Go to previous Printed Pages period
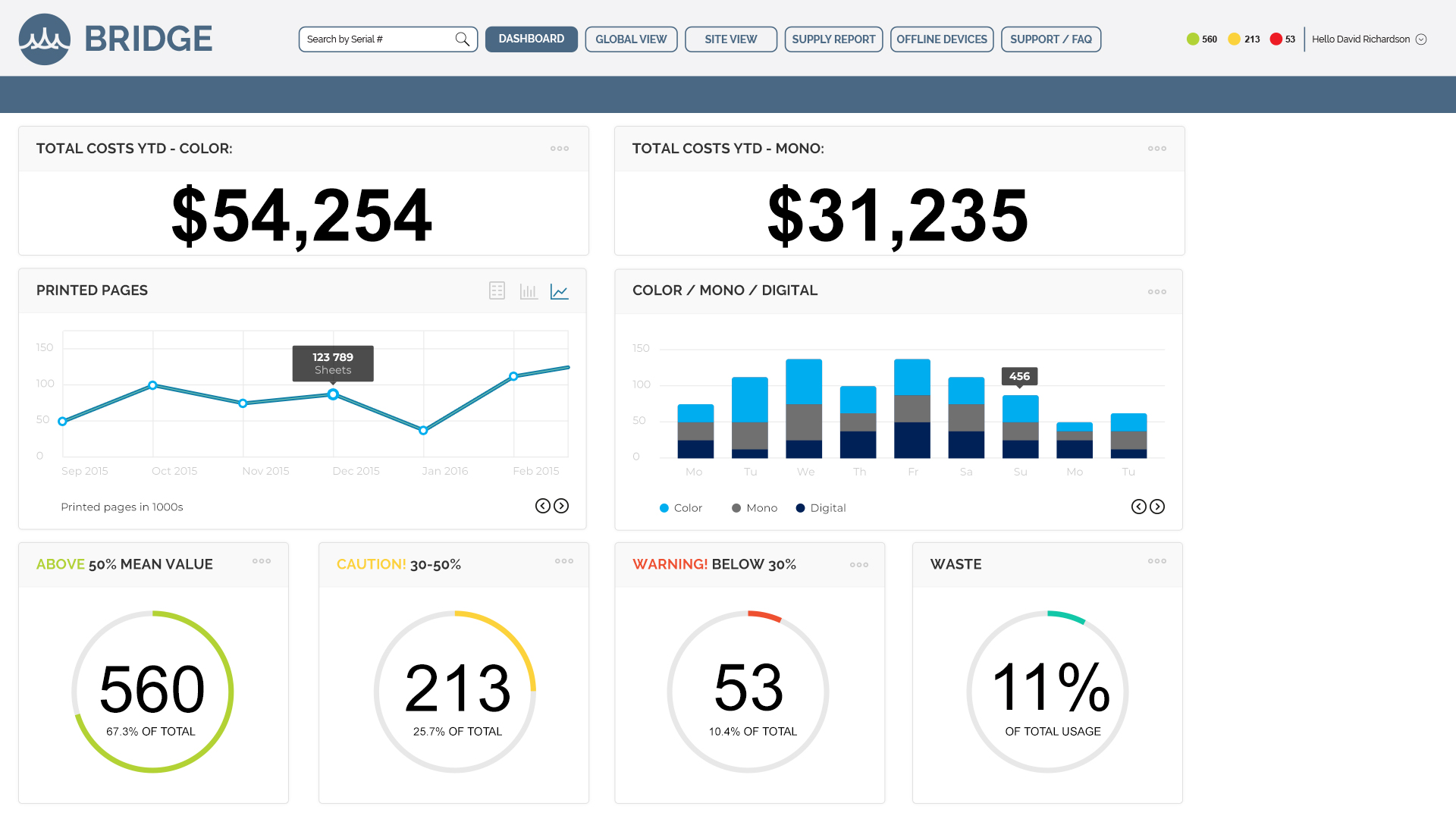Screen dimensions: 1456x819 pyautogui.click(x=543, y=506)
